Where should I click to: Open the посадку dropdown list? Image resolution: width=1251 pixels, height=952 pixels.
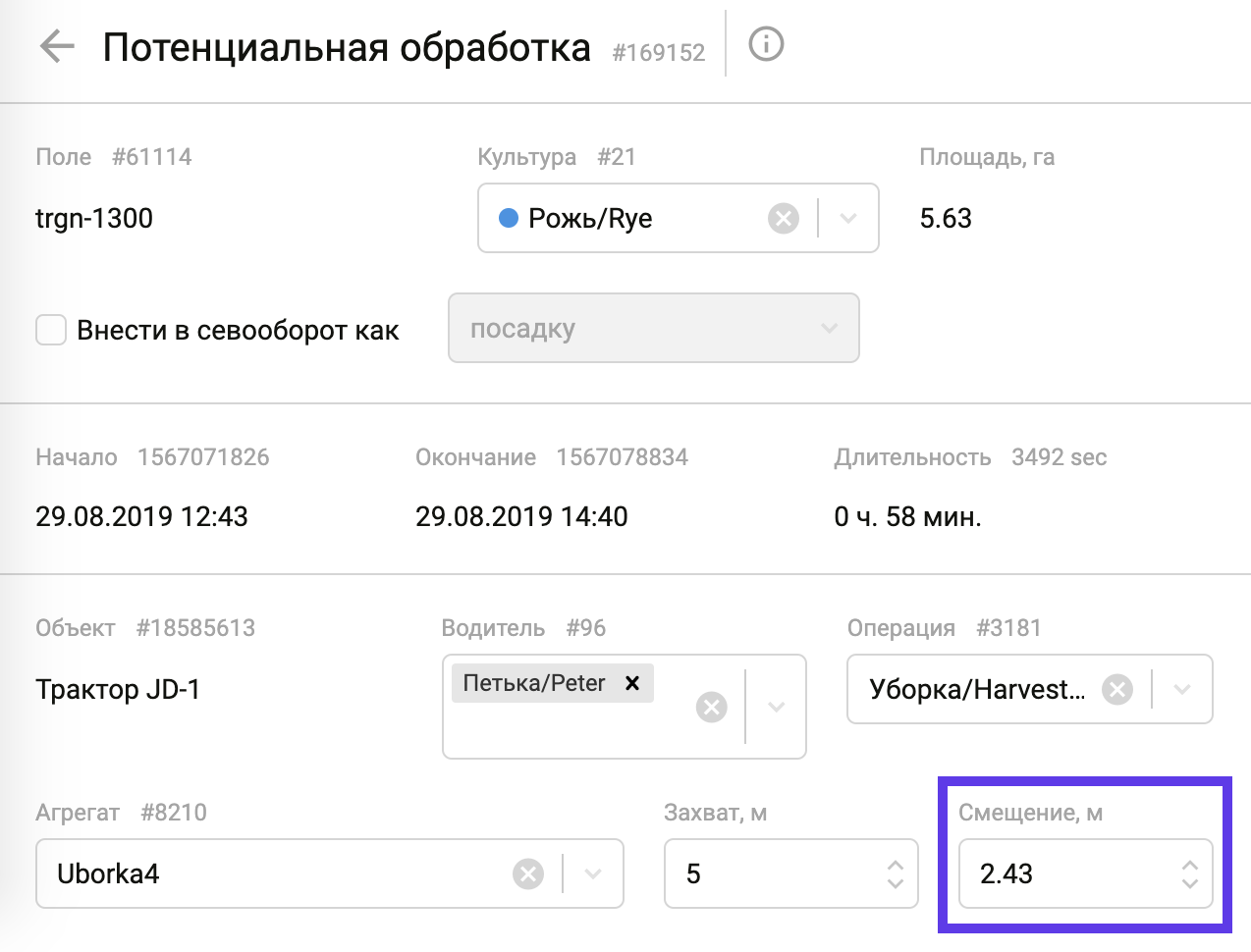pyautogui.click(x=653, y=329)
